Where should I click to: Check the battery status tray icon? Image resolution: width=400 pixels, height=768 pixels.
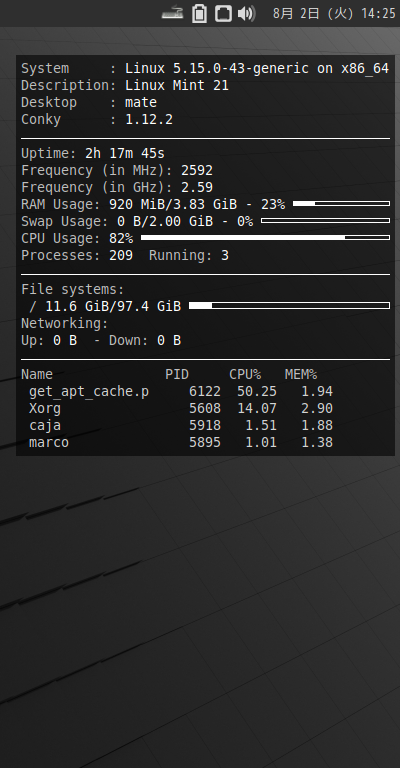[199, 13]
